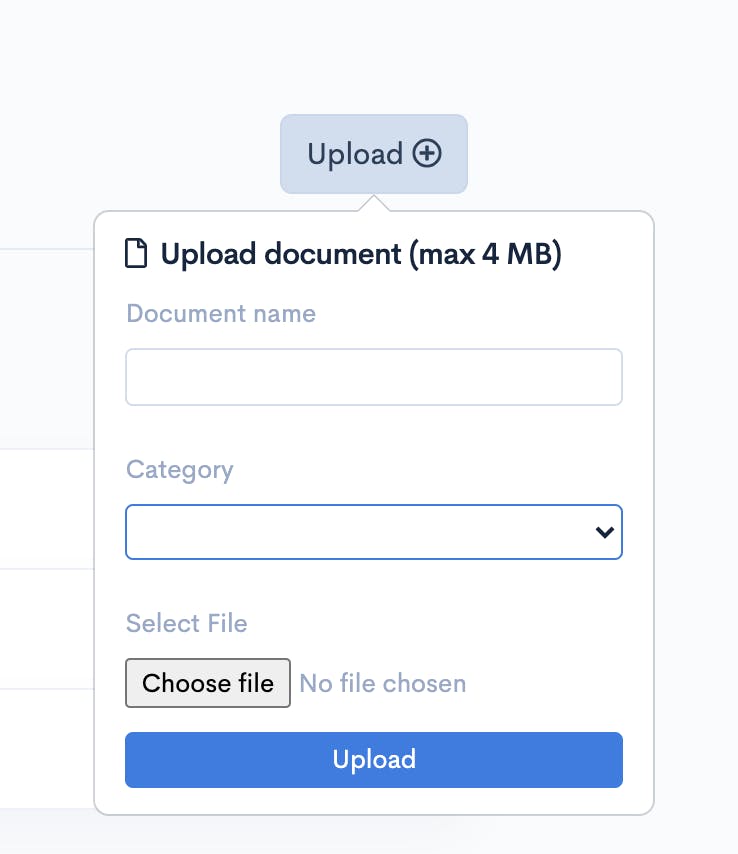Viewport: 738px width, 854px height.
Task: Click the document page icon in popover header
Action: 136,253
